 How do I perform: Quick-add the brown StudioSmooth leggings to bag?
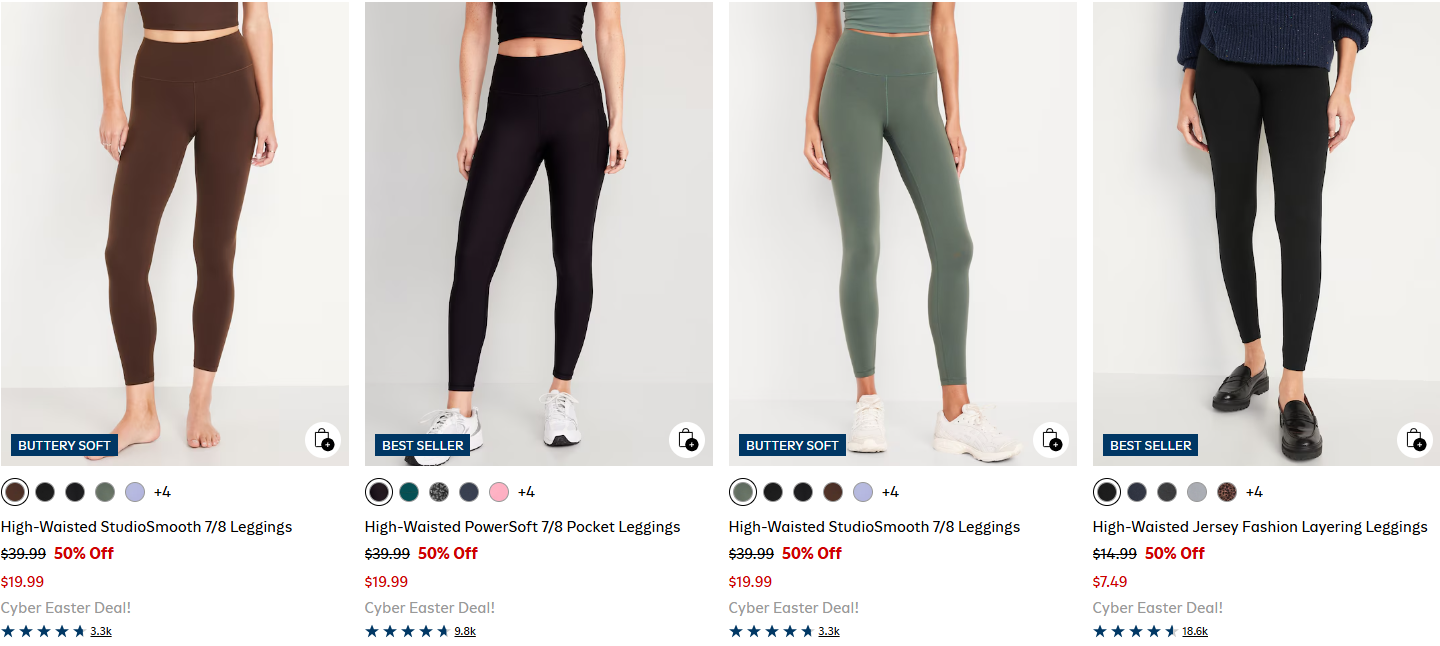[x=323, y=440]
